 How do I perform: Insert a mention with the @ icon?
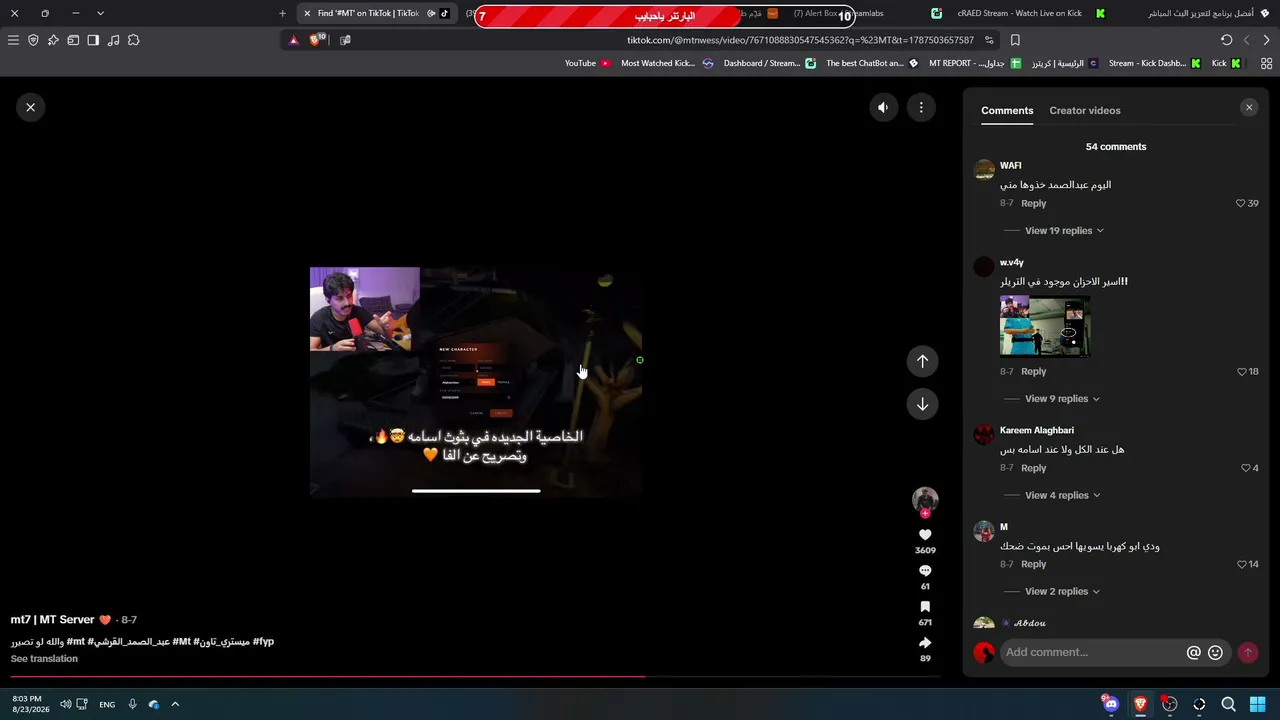pos(1193,653)
